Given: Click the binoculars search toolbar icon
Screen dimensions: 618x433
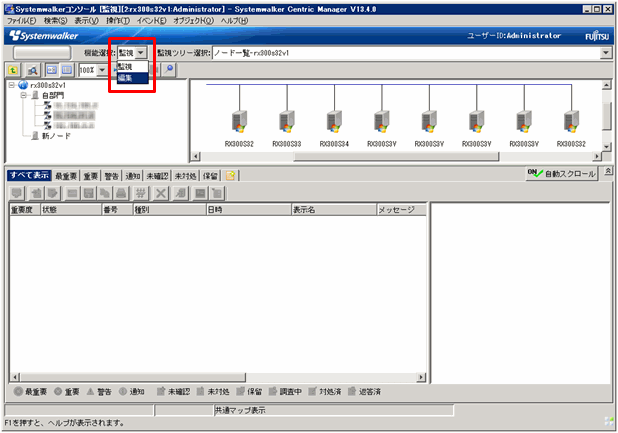Looking at the screenshot, I should point(32,70).
